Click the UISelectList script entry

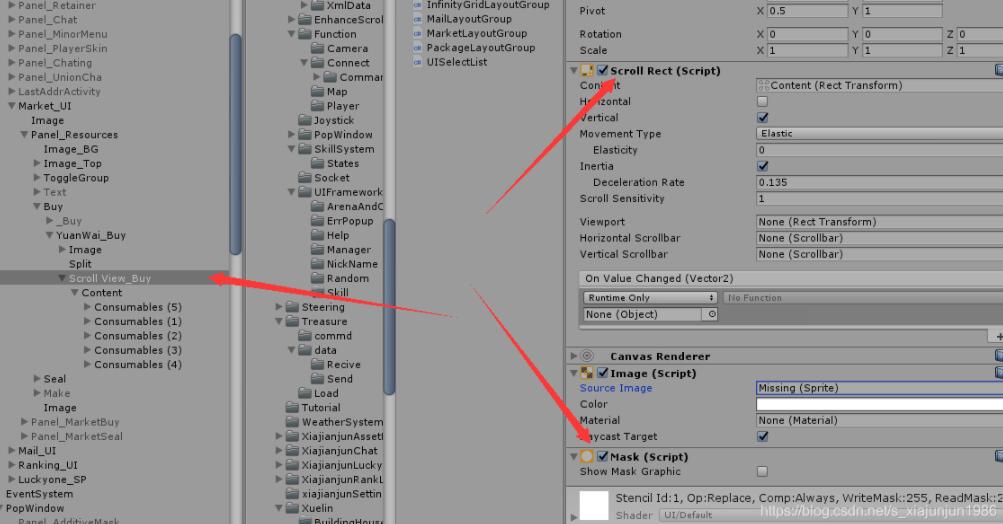coord(457,62)
